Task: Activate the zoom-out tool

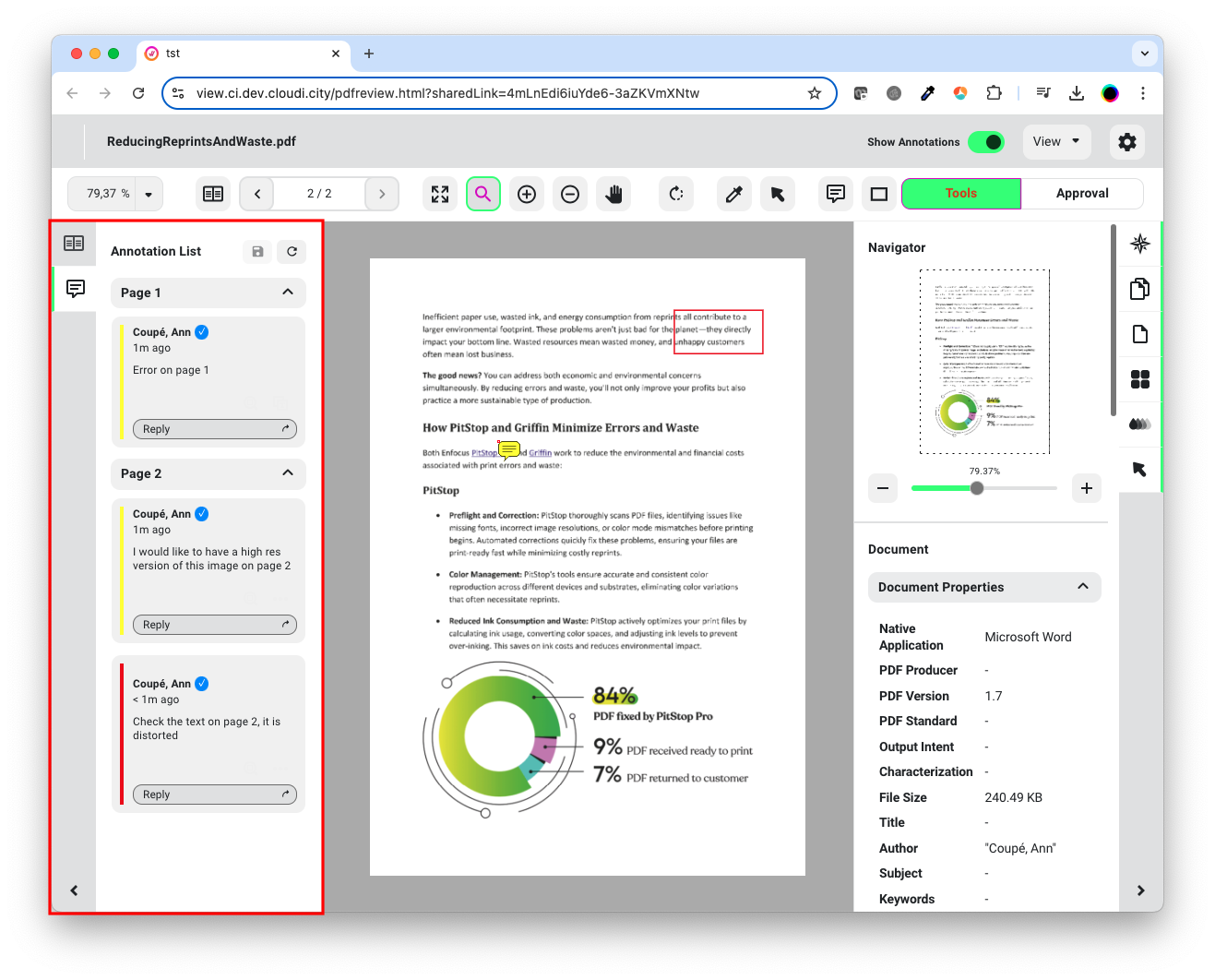Action: 569,194
